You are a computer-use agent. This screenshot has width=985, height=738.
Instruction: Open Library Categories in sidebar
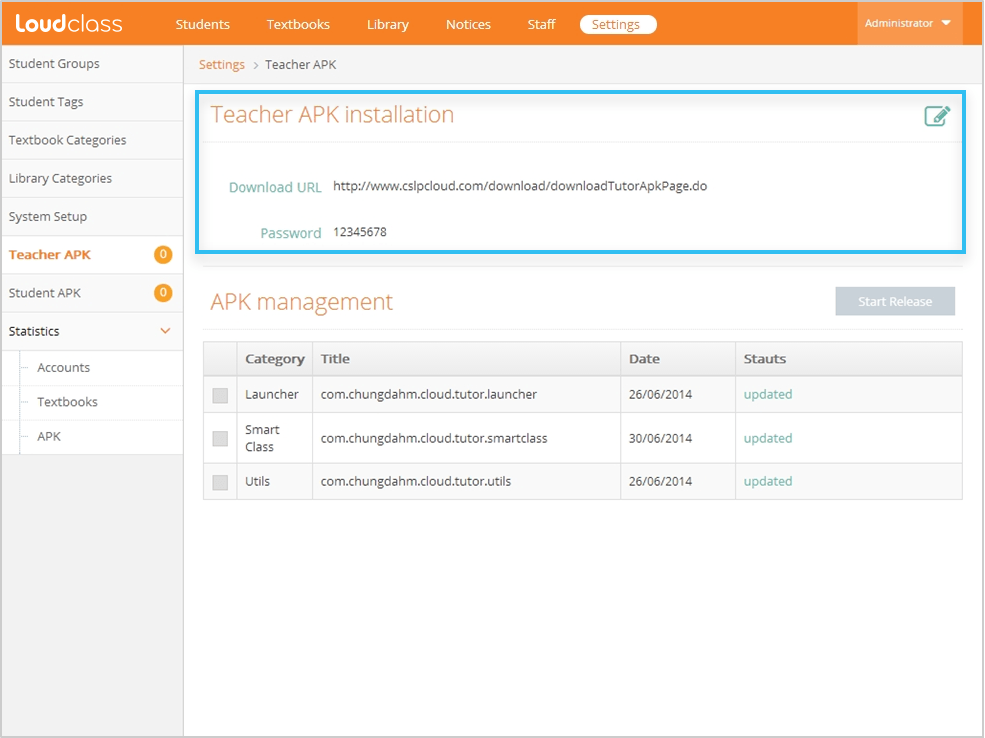coord(92,178)
